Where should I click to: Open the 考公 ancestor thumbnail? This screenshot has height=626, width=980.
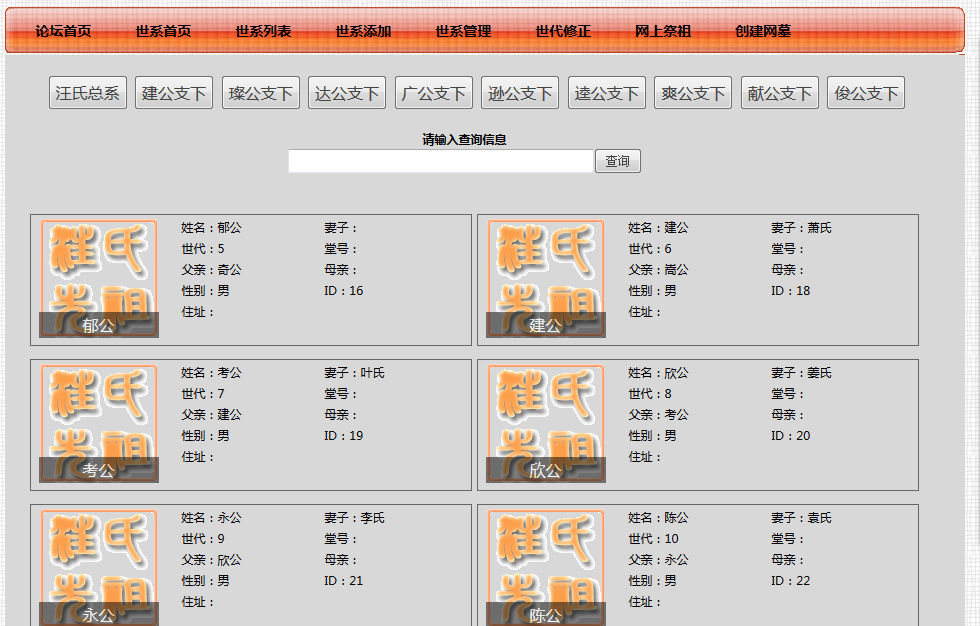(99, 424)
